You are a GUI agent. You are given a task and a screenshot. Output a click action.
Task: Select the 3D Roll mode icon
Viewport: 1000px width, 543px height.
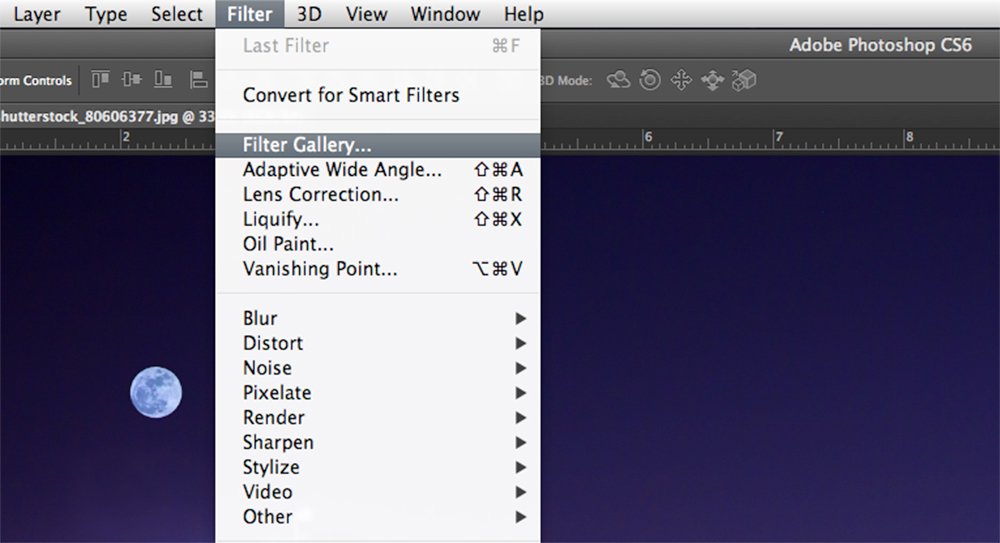[x=650, y=80]
